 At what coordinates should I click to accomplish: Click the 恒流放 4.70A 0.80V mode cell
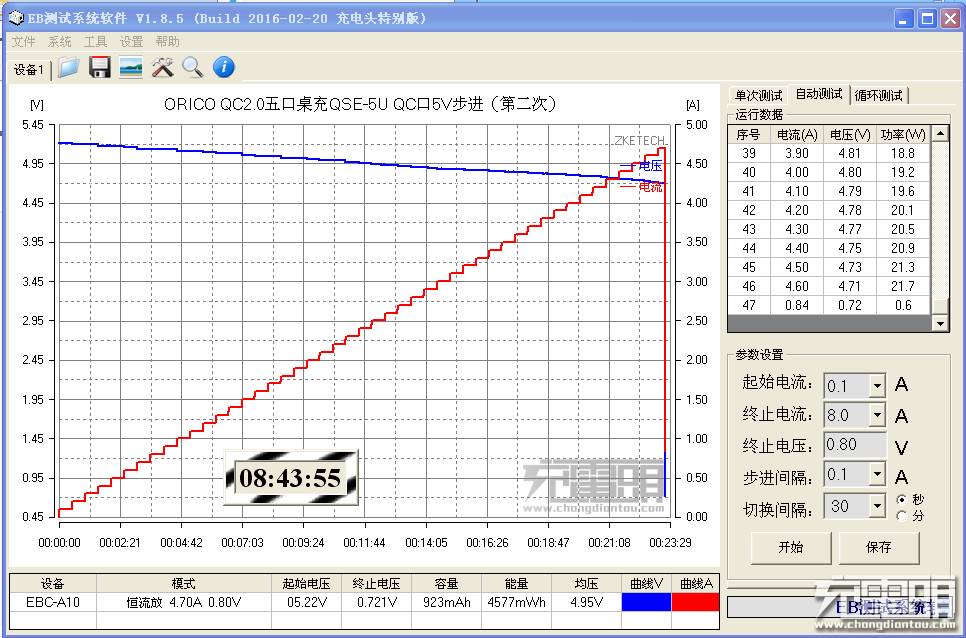(x=184, y=602)
